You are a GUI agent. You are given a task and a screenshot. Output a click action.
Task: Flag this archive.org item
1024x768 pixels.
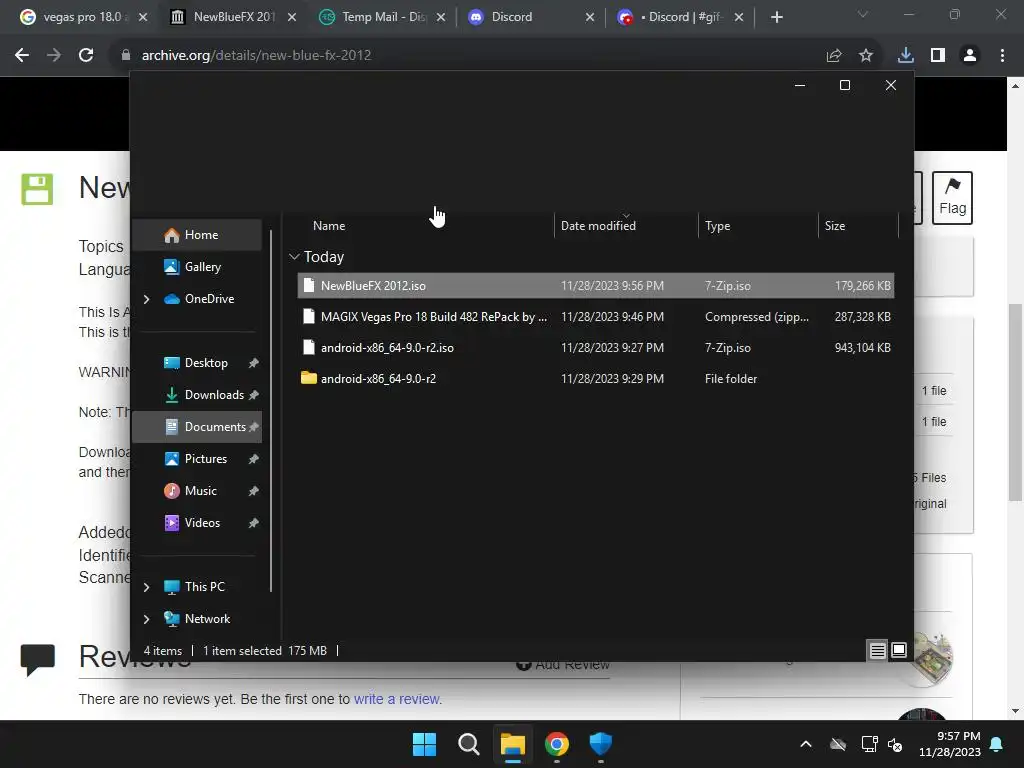(x=952, y=197)
